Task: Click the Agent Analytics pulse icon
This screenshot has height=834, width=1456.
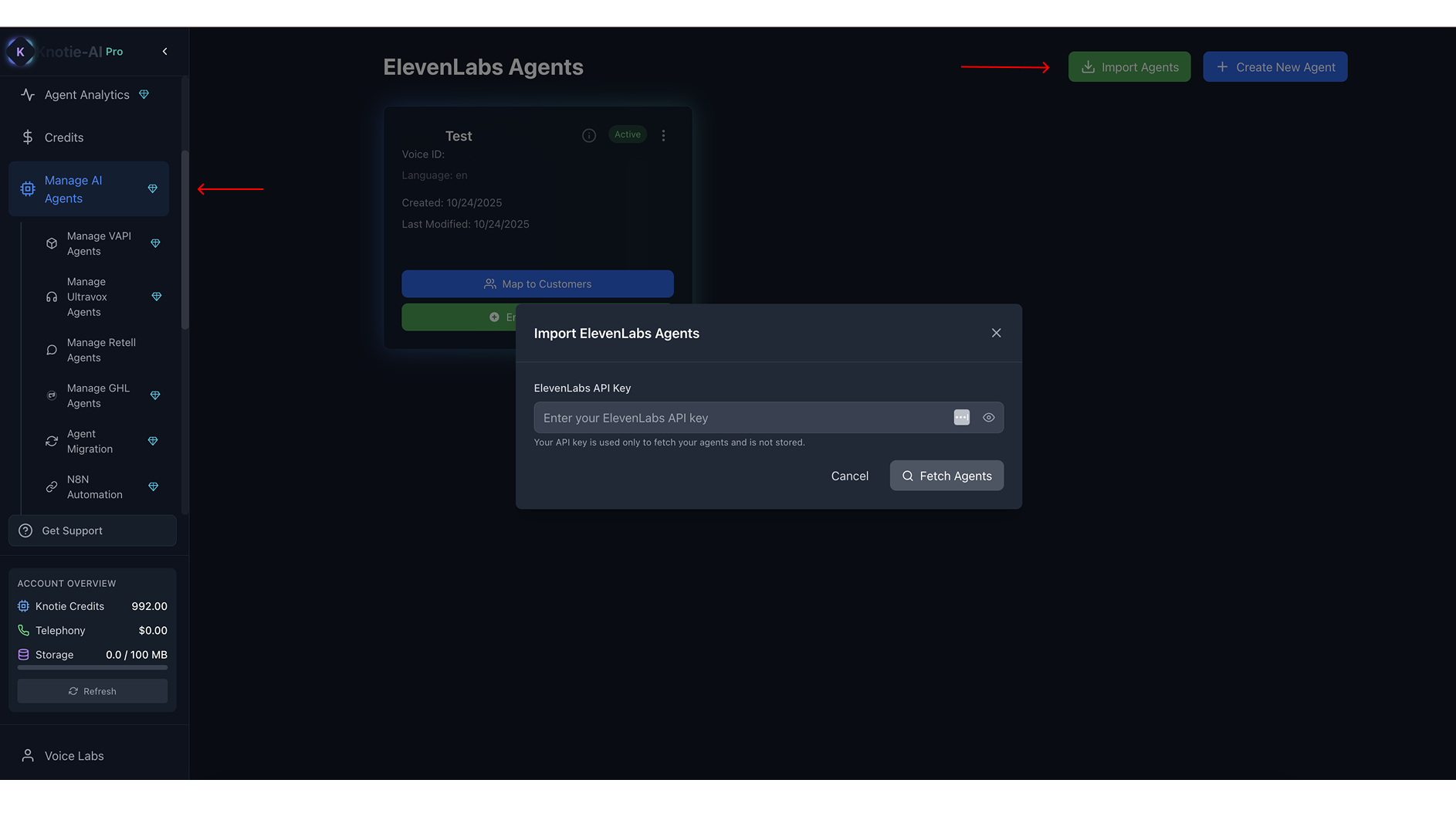Action: [x=28, y=95]
